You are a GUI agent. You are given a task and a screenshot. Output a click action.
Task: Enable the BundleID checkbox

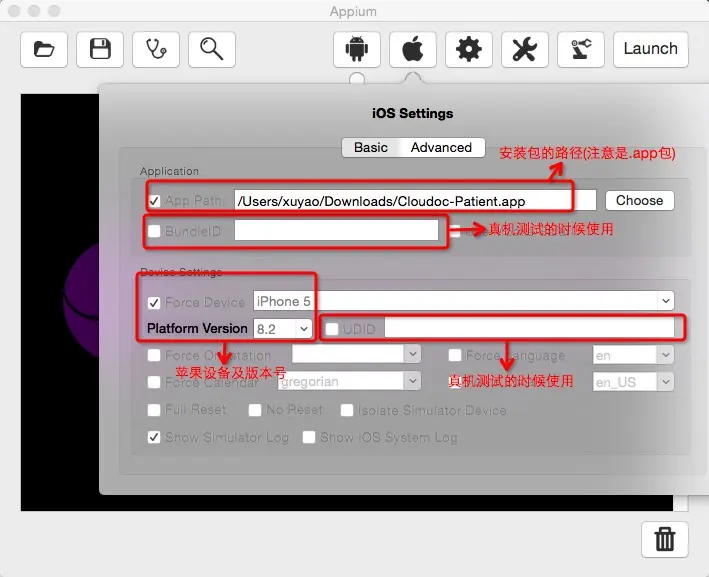pos(154,231)
